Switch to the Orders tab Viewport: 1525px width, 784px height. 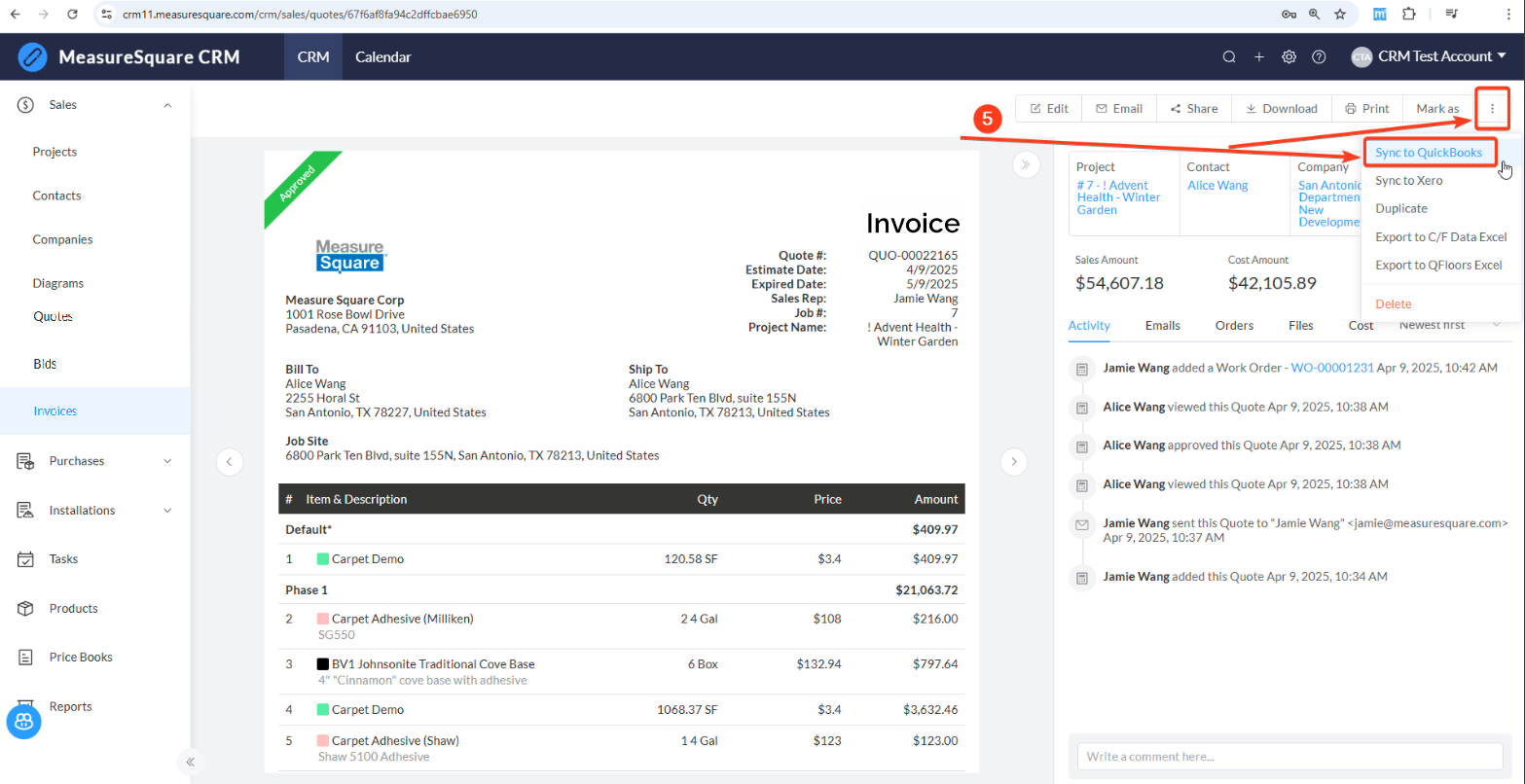coord(1234,326)
